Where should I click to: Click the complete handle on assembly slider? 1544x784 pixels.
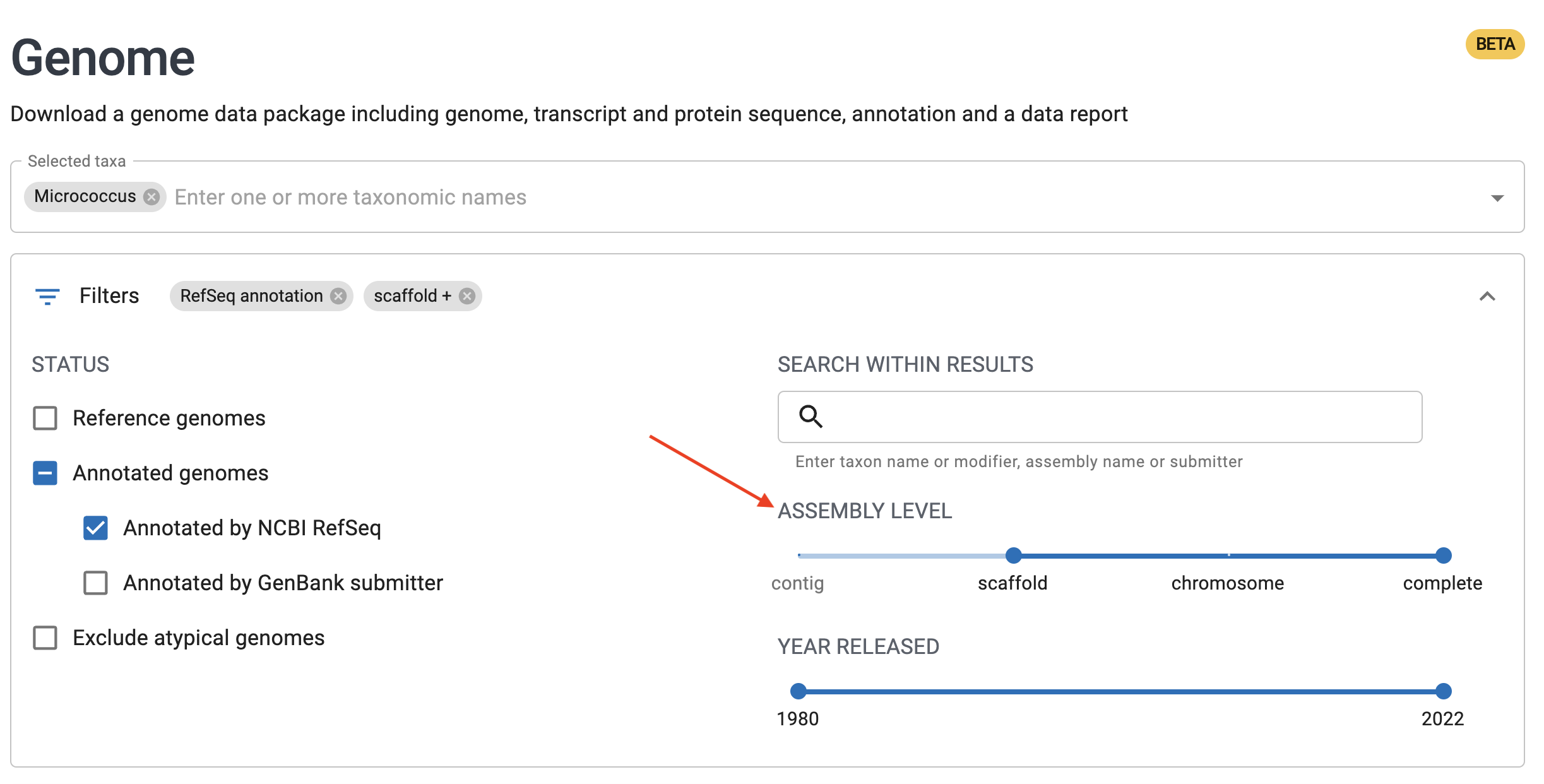[1443, 555]
